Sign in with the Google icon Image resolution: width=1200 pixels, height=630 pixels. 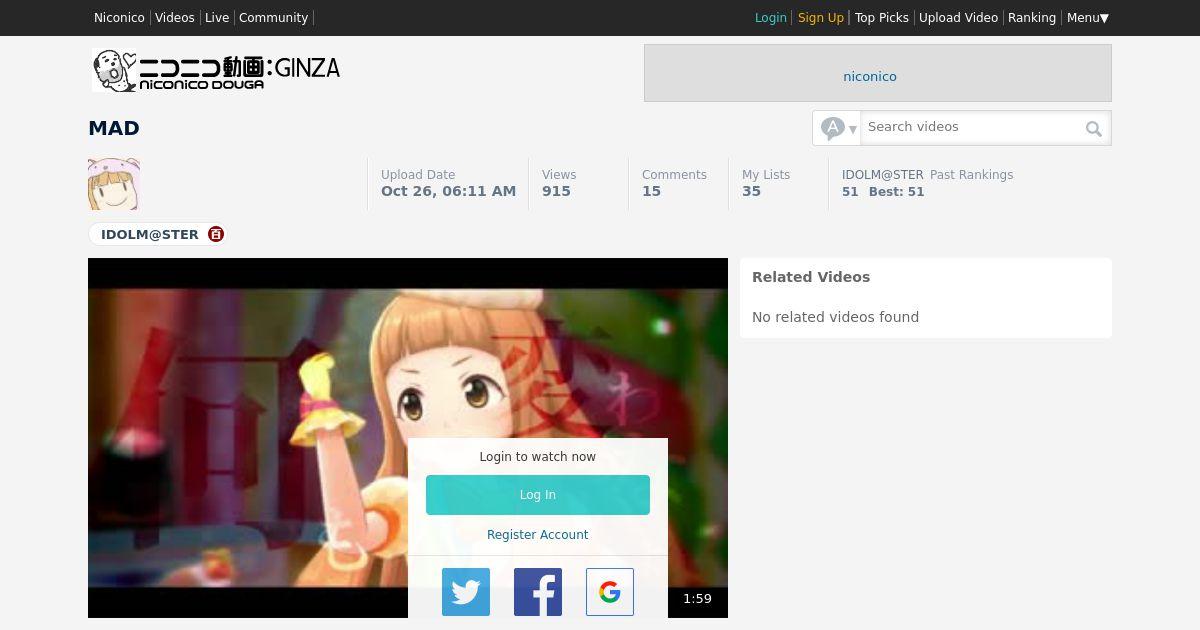[x=610, y=592]
